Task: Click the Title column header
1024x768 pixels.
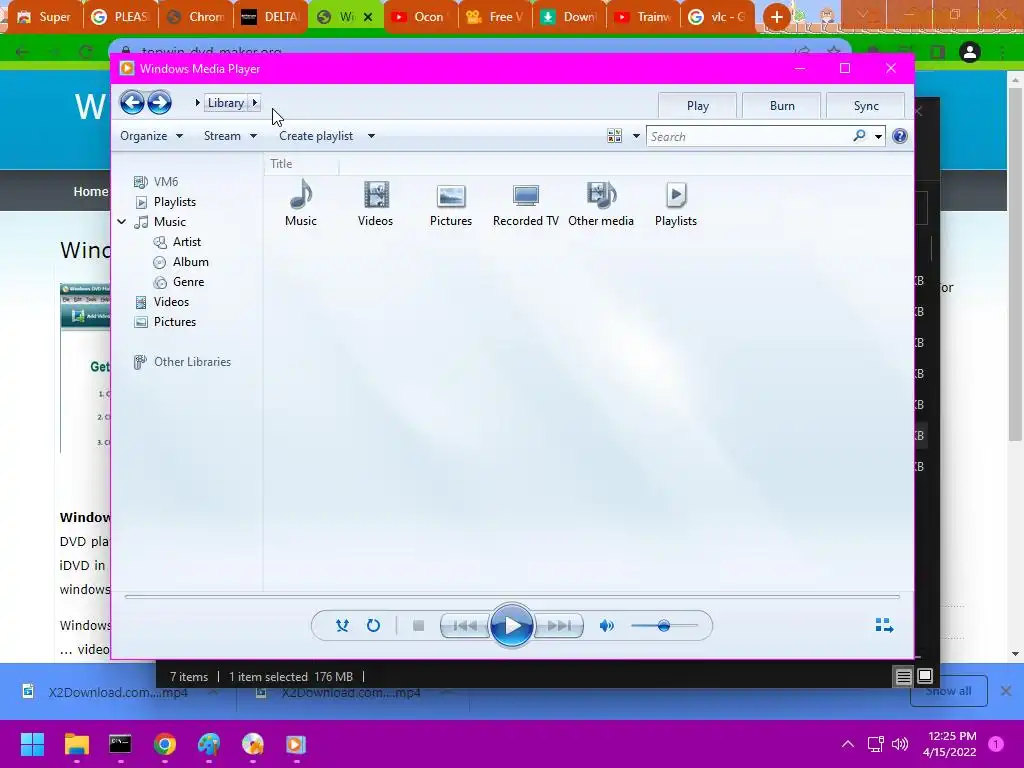Action: pos(302,164)
